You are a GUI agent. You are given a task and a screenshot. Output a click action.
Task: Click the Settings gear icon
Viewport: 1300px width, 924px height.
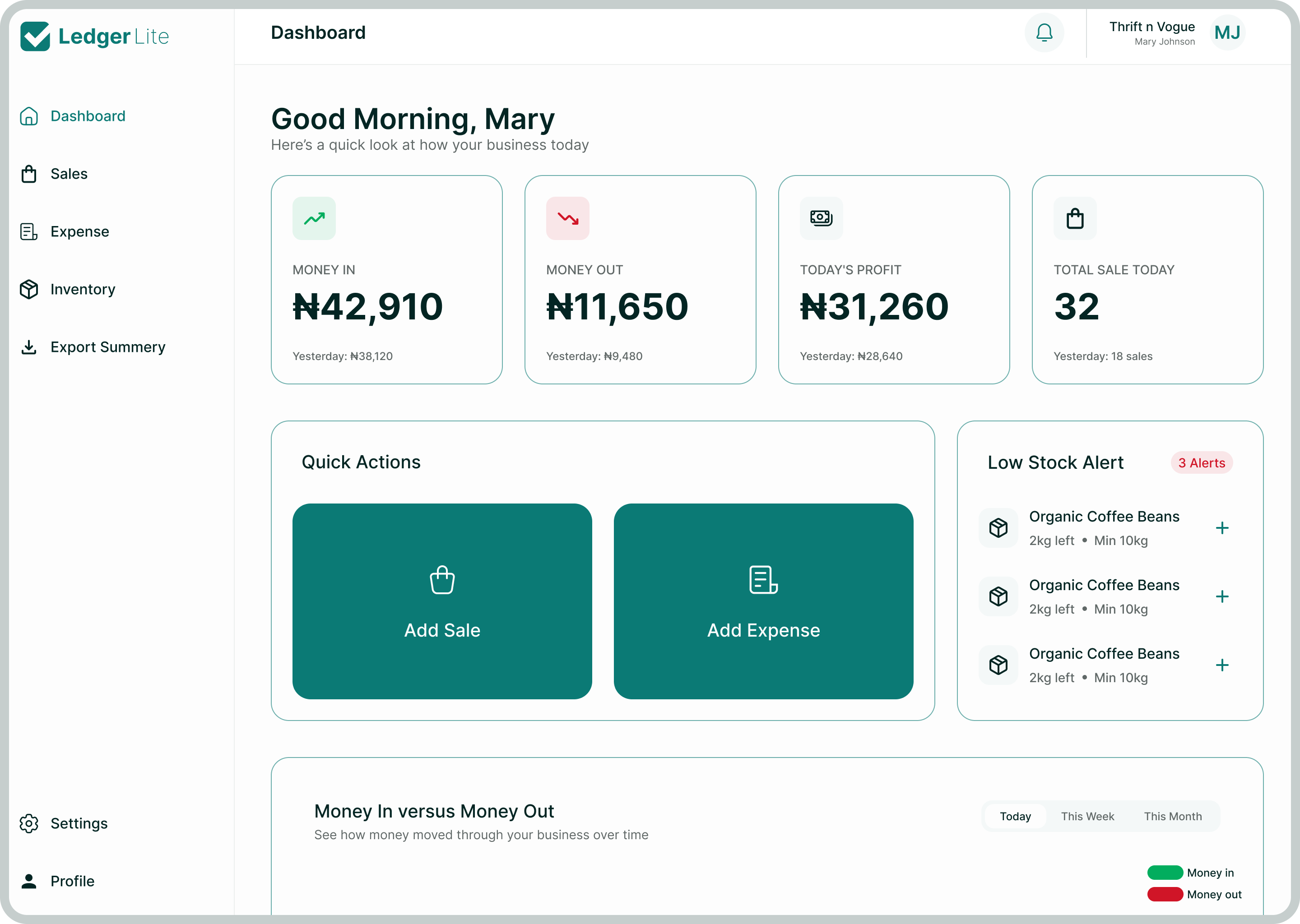click(29, 823)
